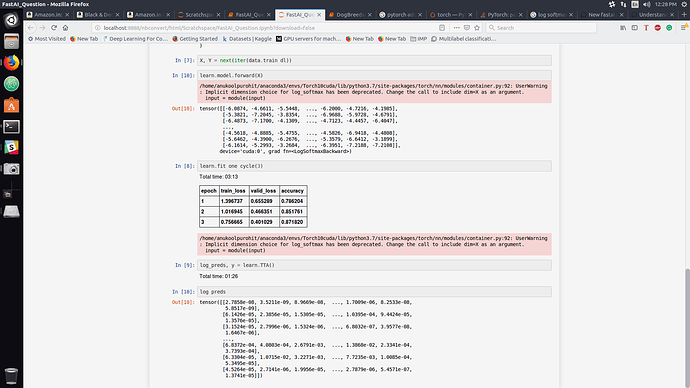Click the clock showing 12:28 PM
This screenshot has height=388, width=690.
(x=665, y=4)
